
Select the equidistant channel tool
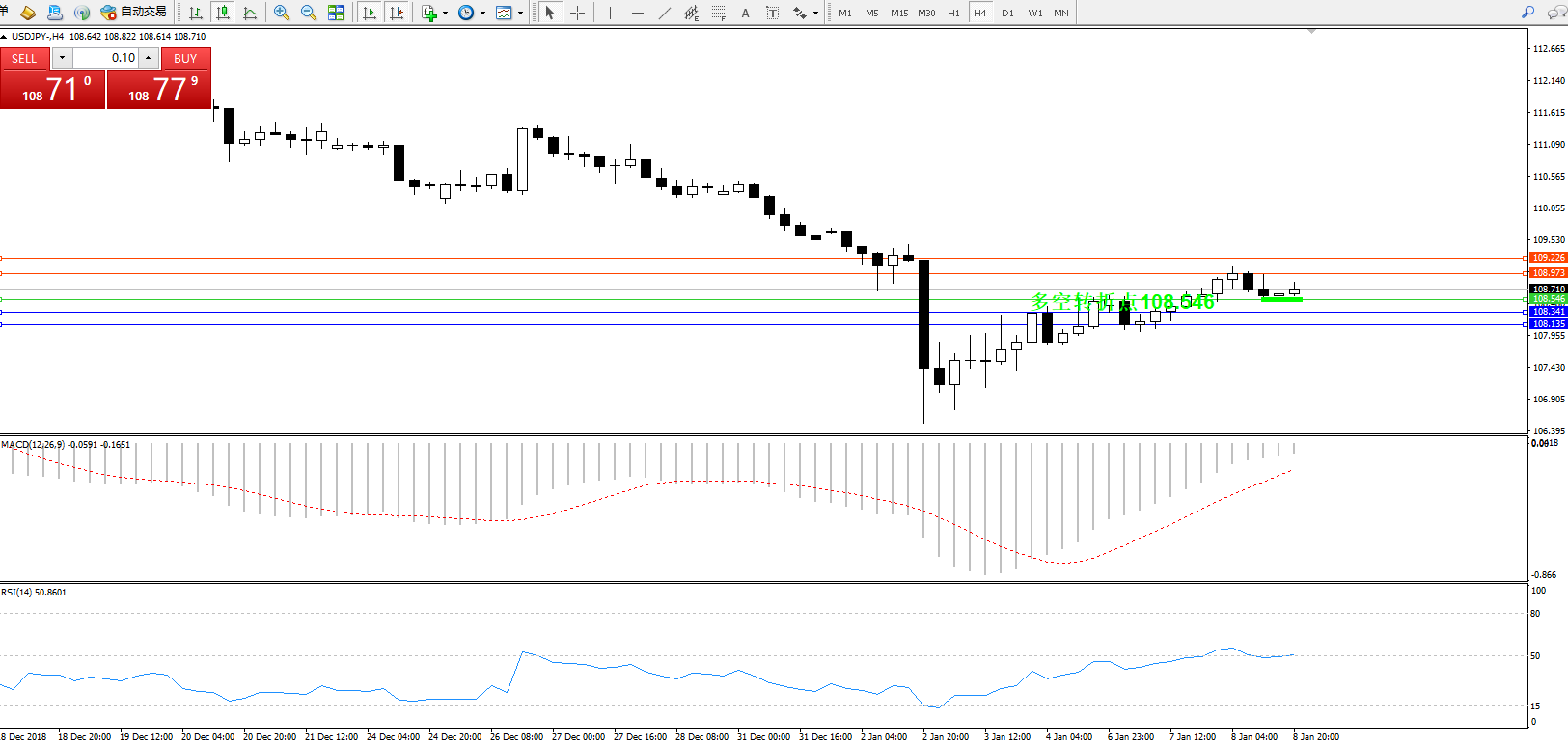[x=691, y=13]
